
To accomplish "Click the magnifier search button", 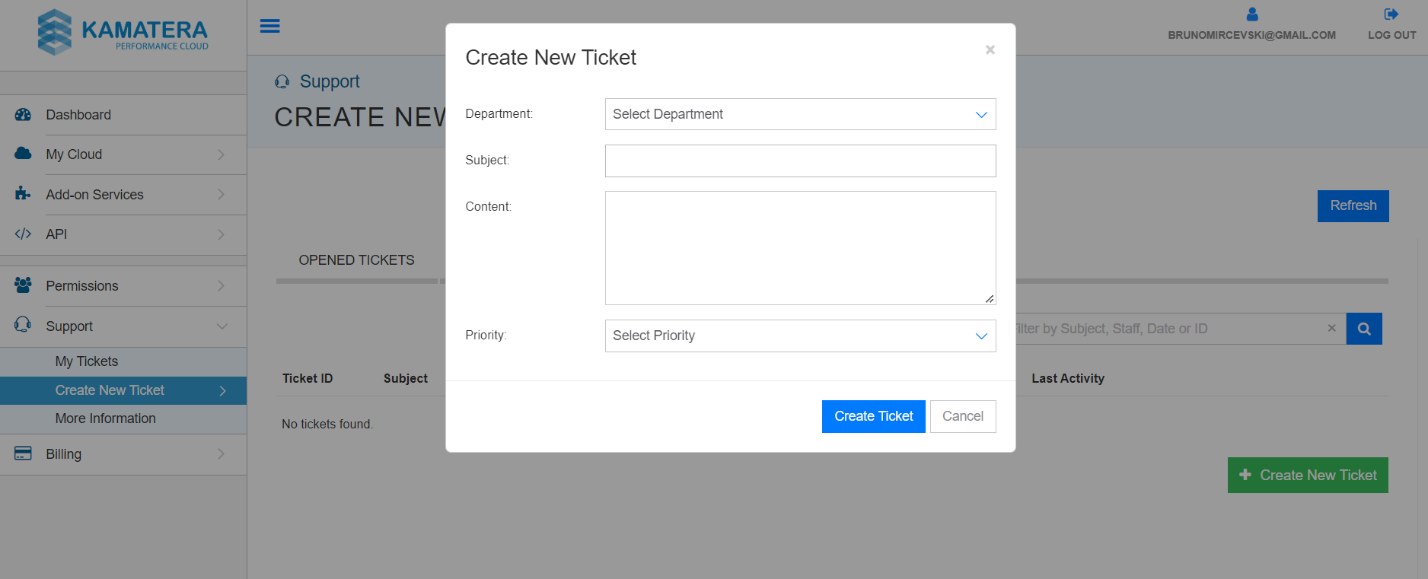I will (x=1364, y=328).
